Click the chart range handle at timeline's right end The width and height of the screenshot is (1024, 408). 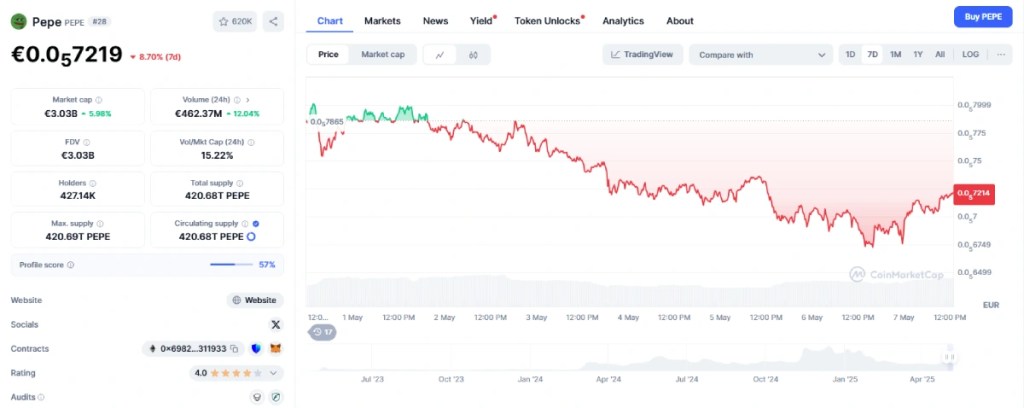pyautogui.click(x=949, y=357)
